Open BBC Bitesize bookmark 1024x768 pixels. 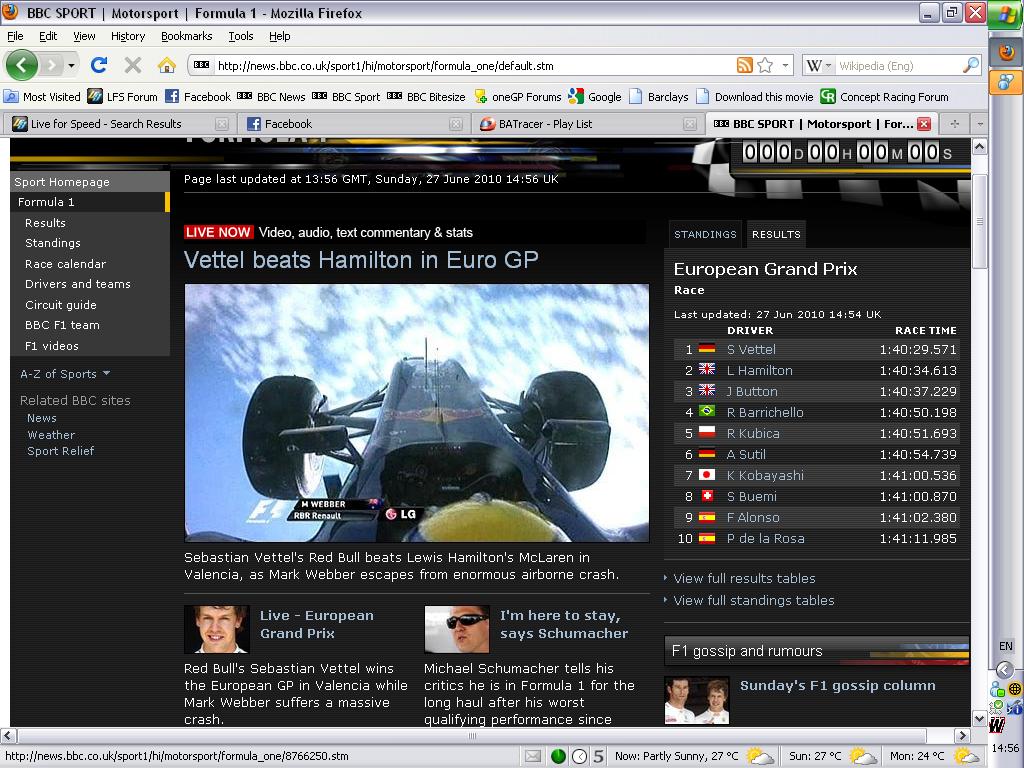pos(426,97)
